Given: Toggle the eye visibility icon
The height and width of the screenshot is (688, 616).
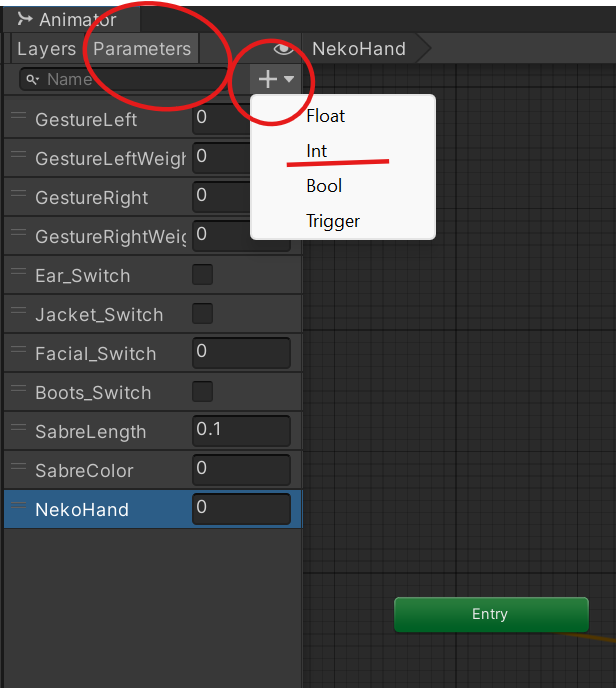Looking at the screenshot, I should pos(283,49).
